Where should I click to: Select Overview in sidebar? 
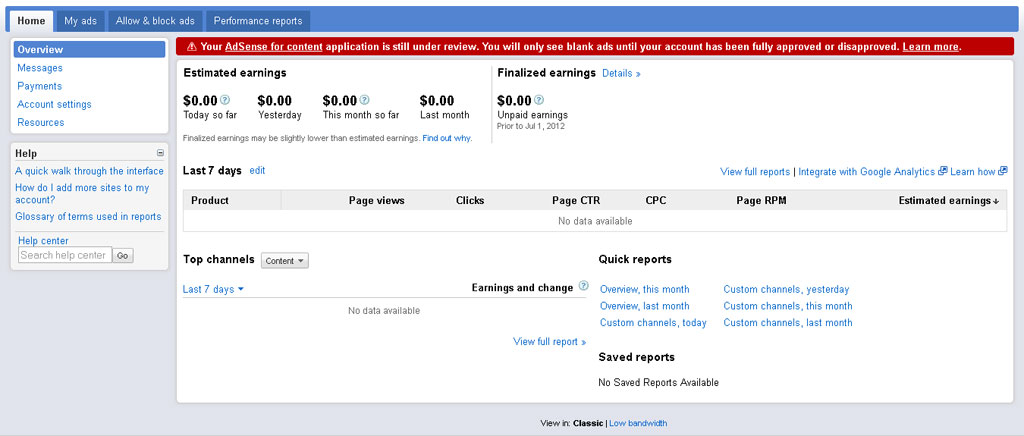(x=89, y=50)
